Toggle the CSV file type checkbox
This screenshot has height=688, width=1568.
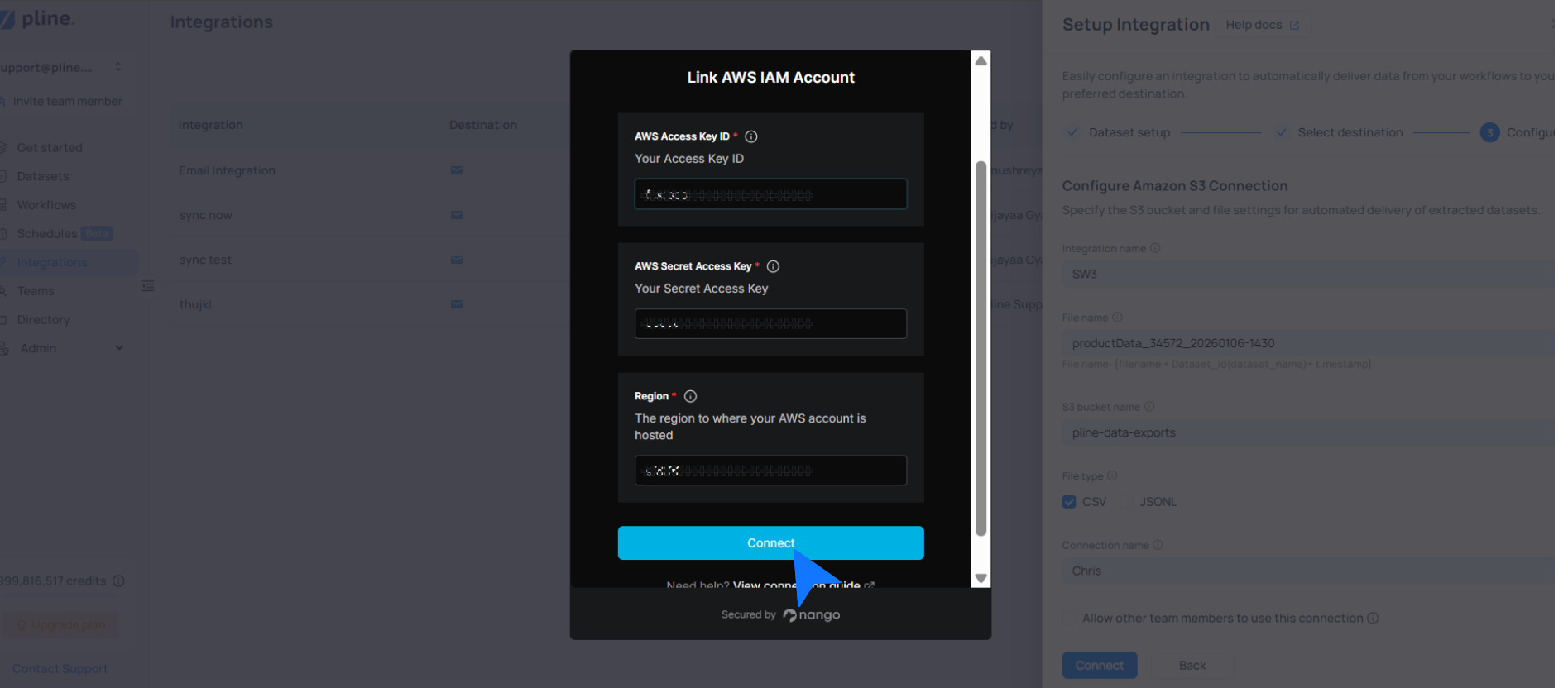[1069, 502]
